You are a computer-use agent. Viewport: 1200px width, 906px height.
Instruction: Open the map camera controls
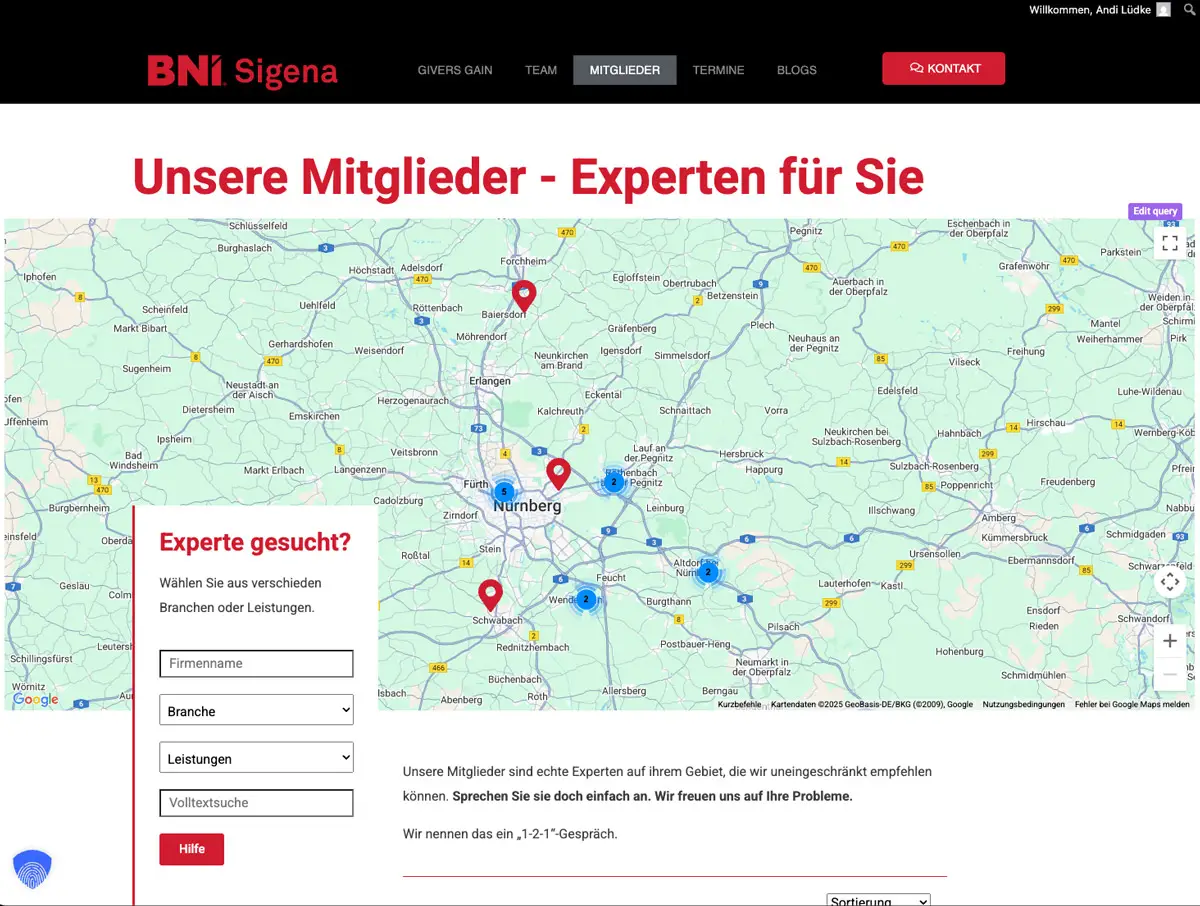coord(1170,582)
